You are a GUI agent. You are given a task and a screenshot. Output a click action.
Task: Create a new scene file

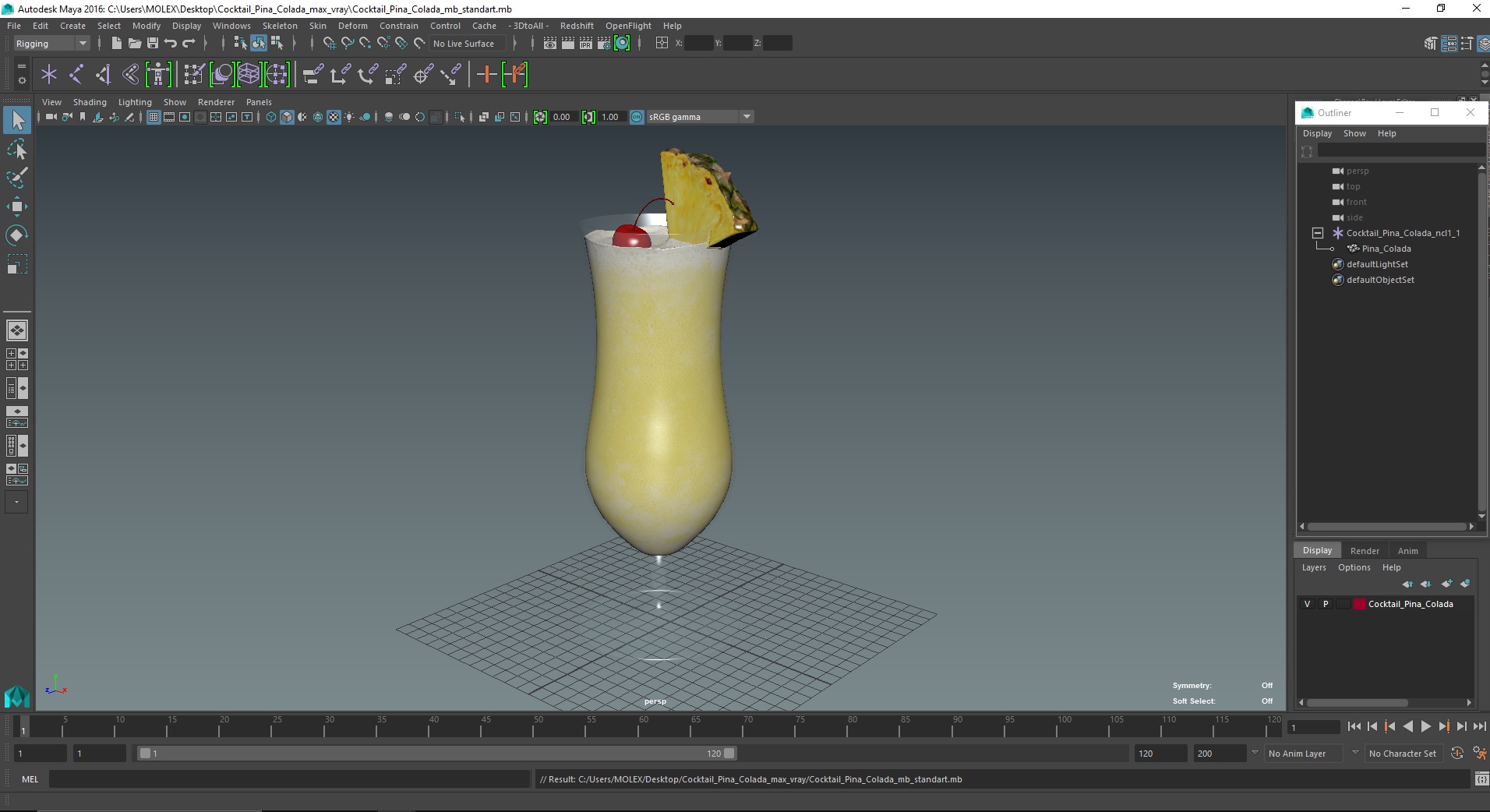tap(116, 44)
